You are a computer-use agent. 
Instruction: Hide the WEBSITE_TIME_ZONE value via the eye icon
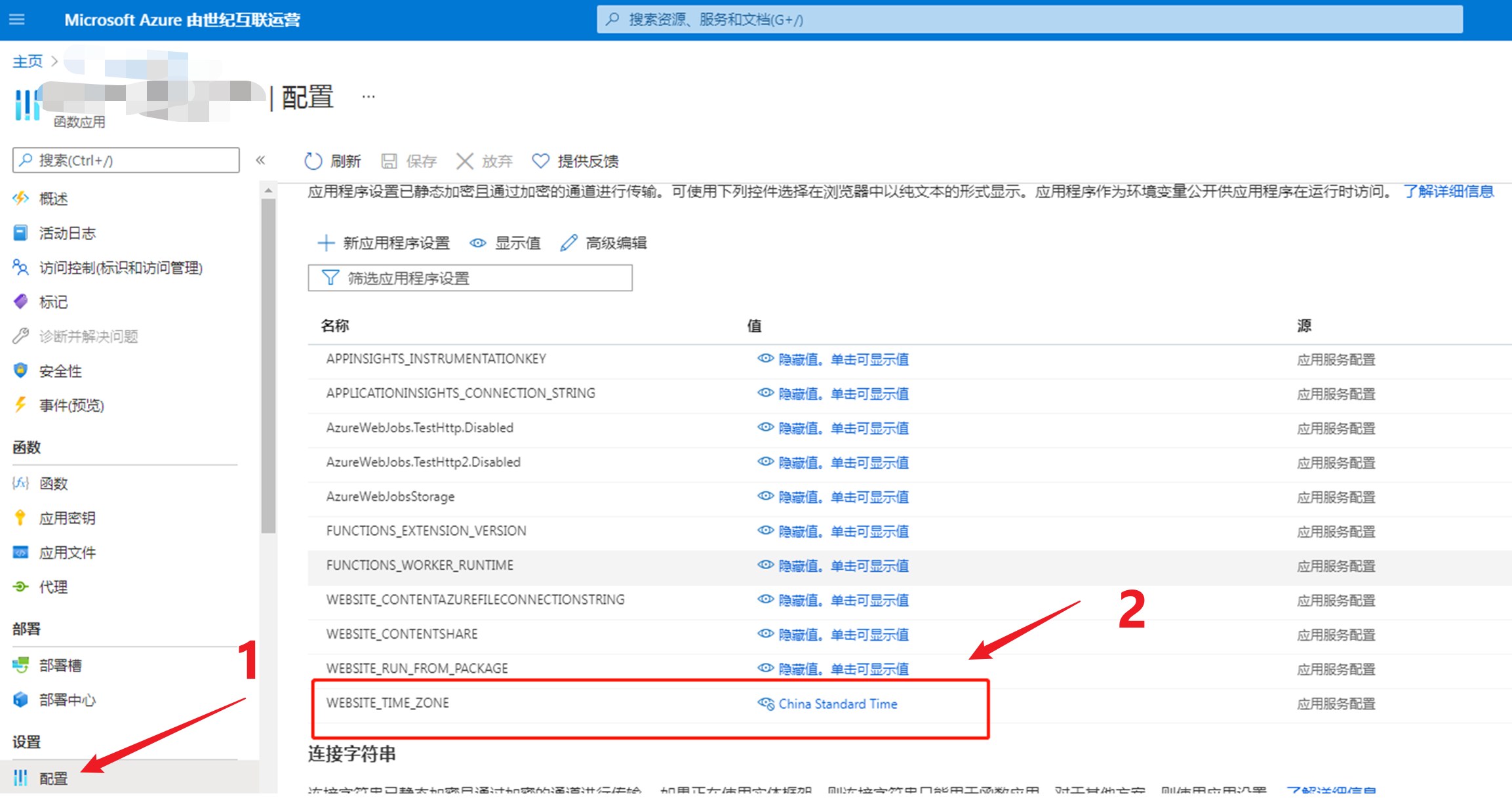[x=765, y=704]
